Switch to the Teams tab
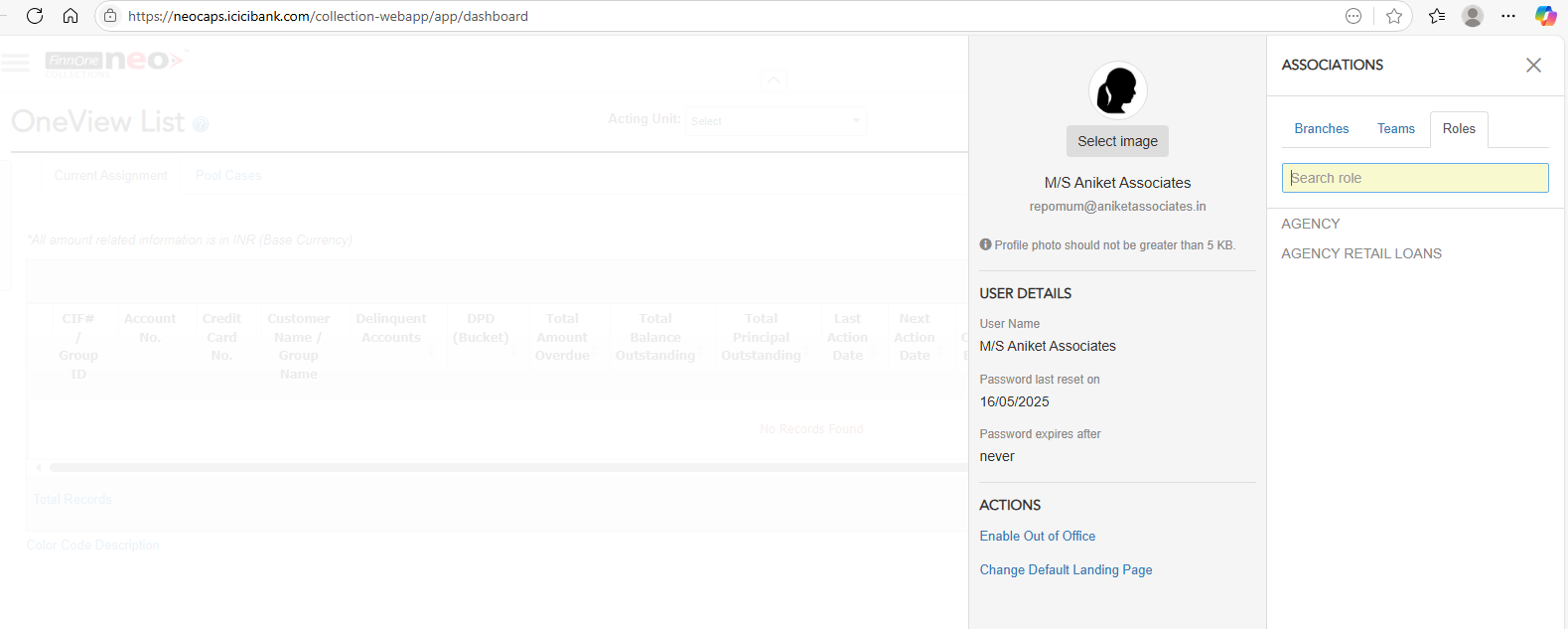The image size is (1568, 629). coord(1395,129)
